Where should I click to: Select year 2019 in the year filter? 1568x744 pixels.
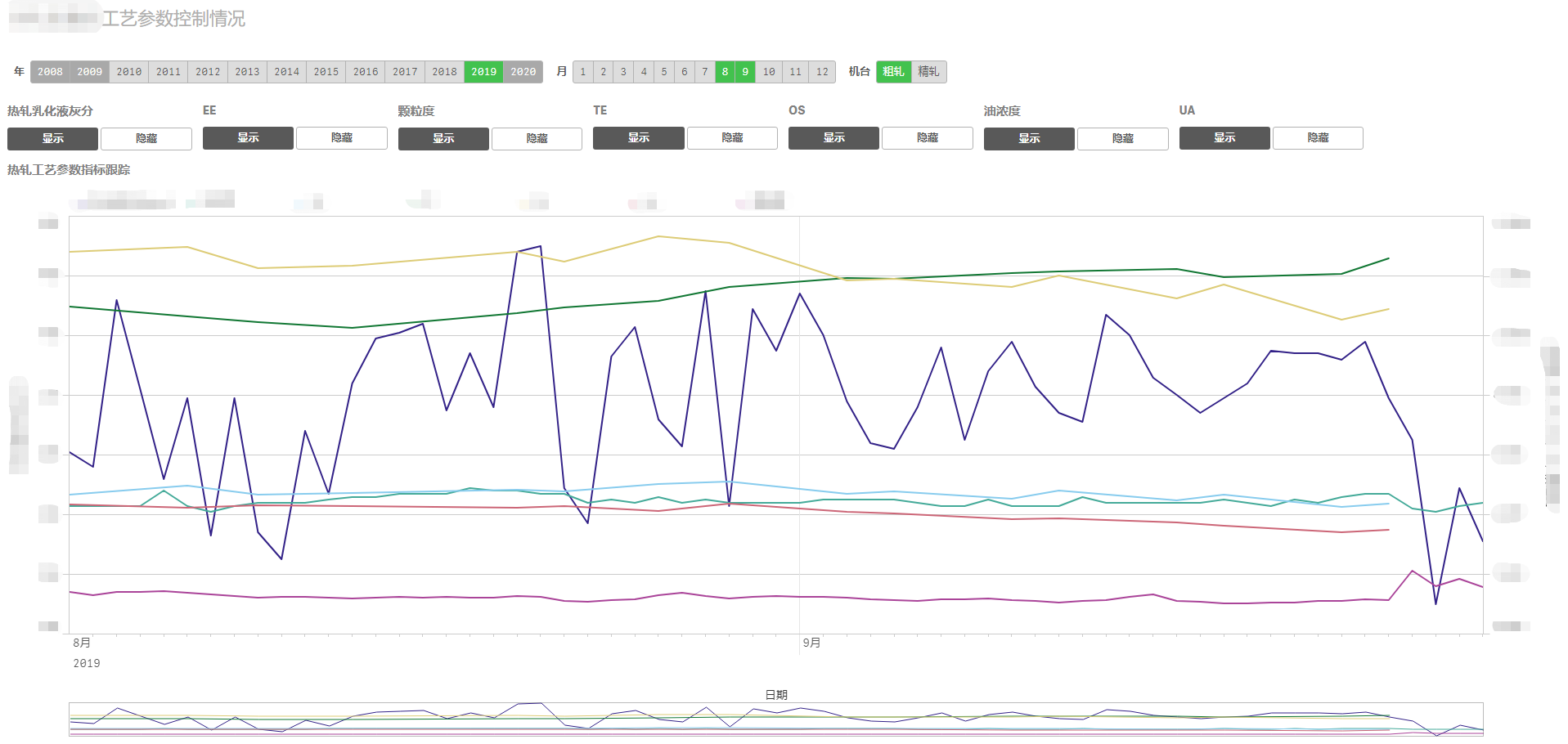tap(483, 72)
